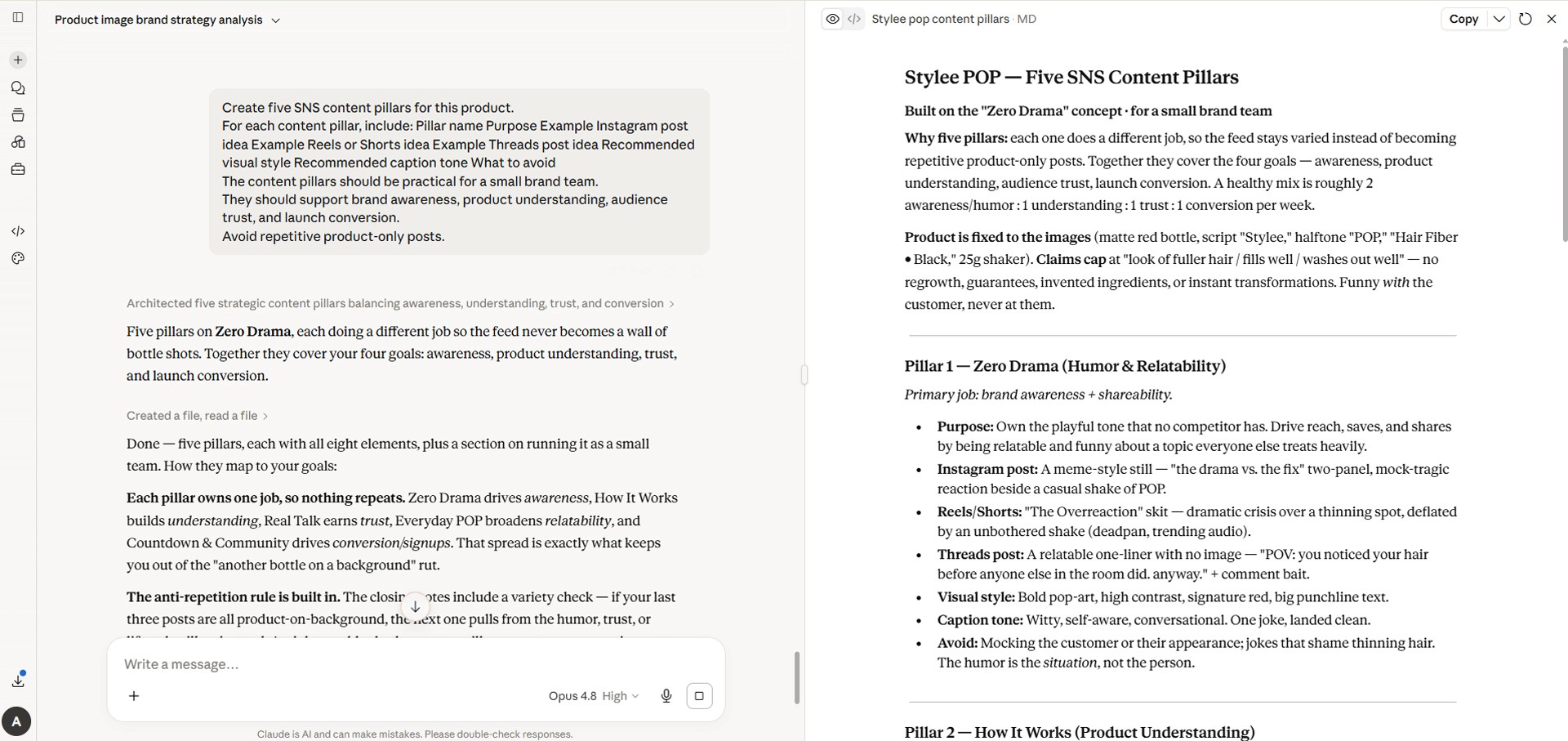Open the download icon at sidebar bottom

18,680
